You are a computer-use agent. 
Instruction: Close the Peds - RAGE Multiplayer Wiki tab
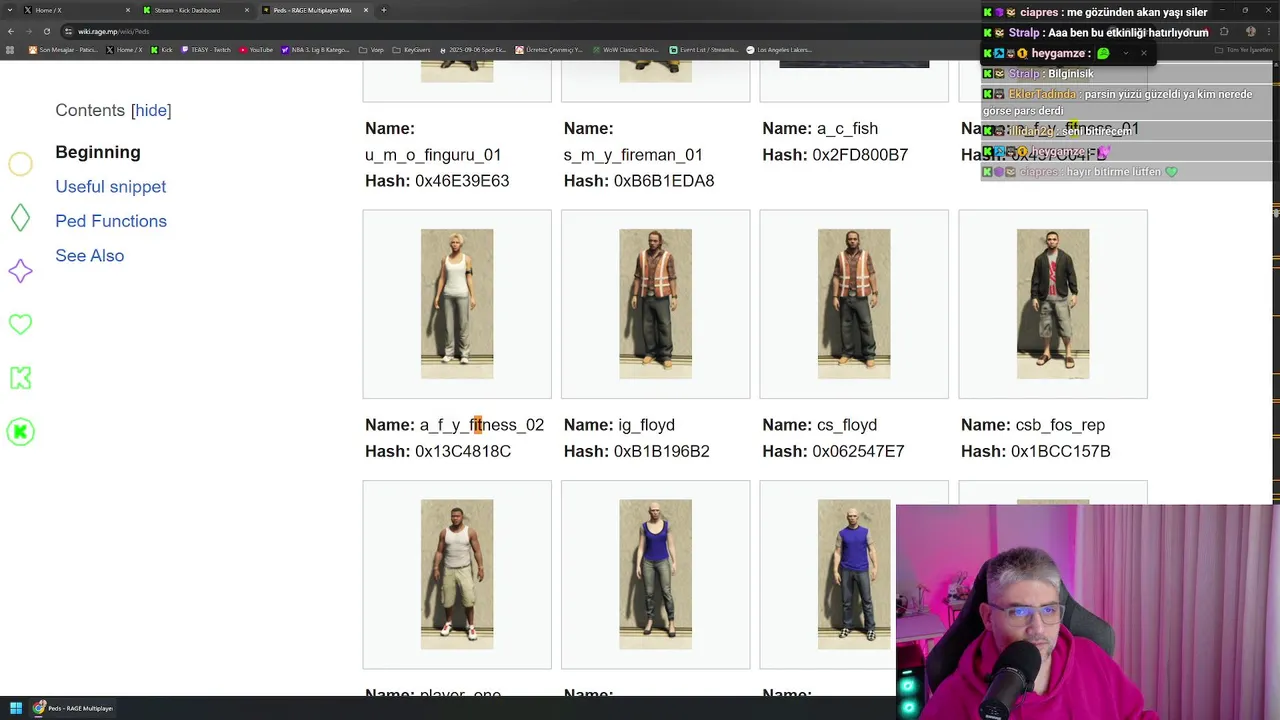pyautogui.click(x=366, y=10)
